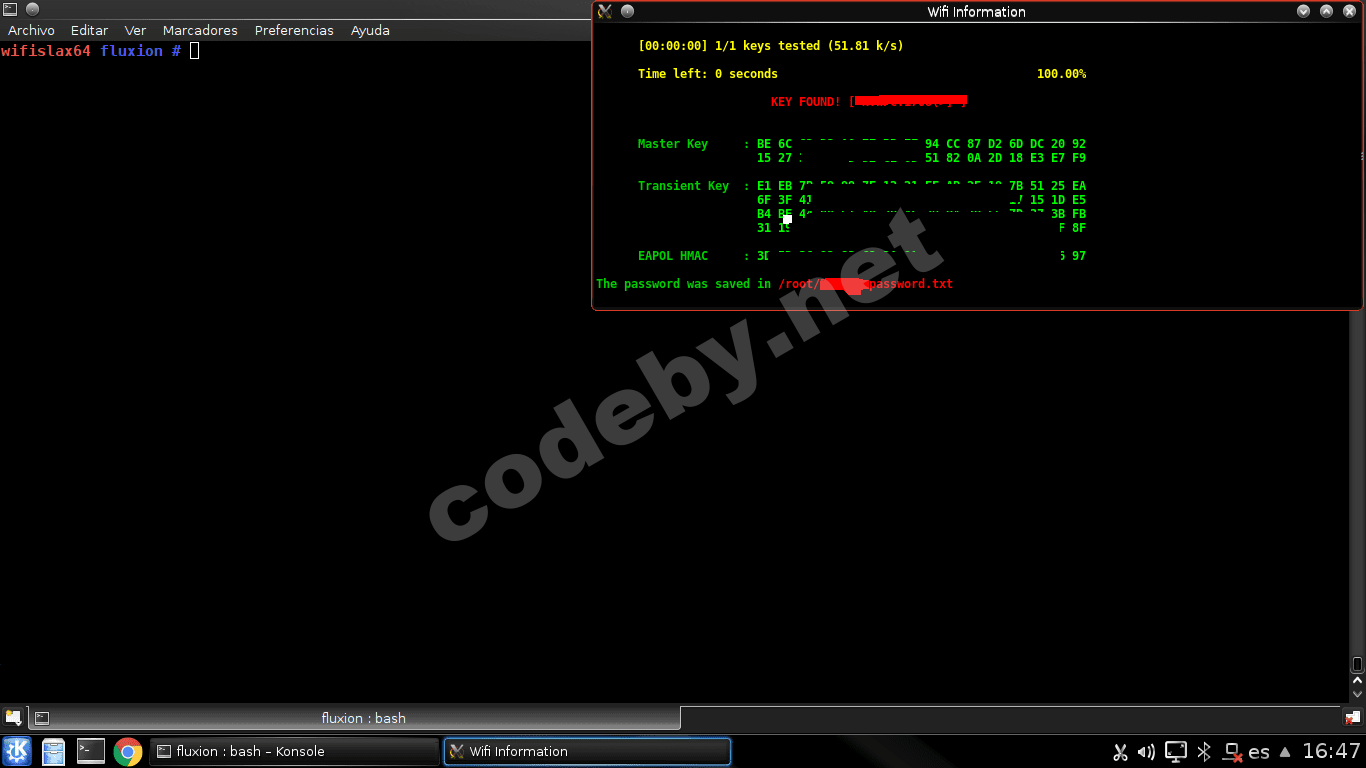Open the Marcadores menu in Konsole
Image resolution: width=1366 pixels, height=768 pixels.
click(x=200, y=30)
